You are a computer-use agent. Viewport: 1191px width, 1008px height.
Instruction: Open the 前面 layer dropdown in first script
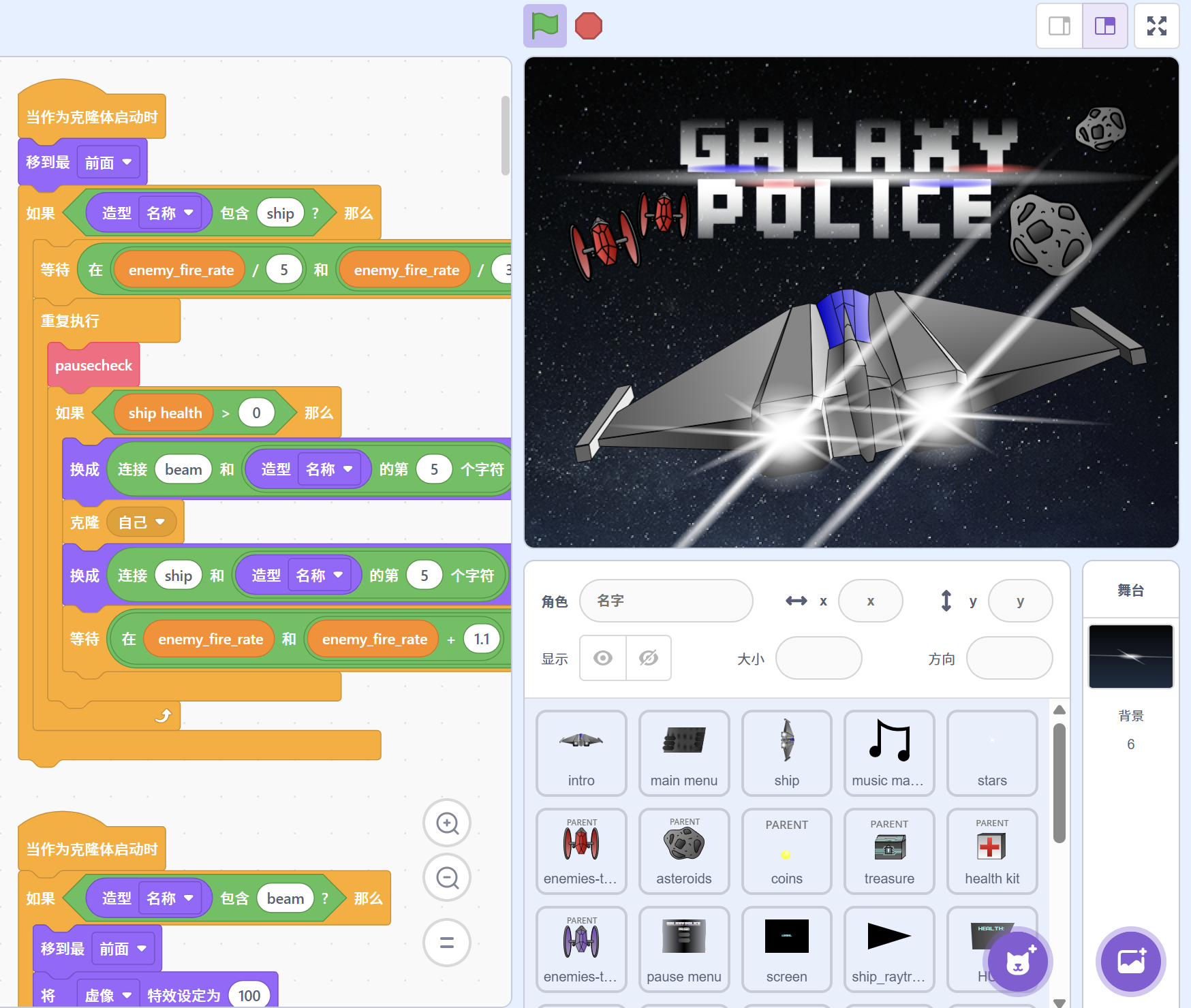(109, 163)
